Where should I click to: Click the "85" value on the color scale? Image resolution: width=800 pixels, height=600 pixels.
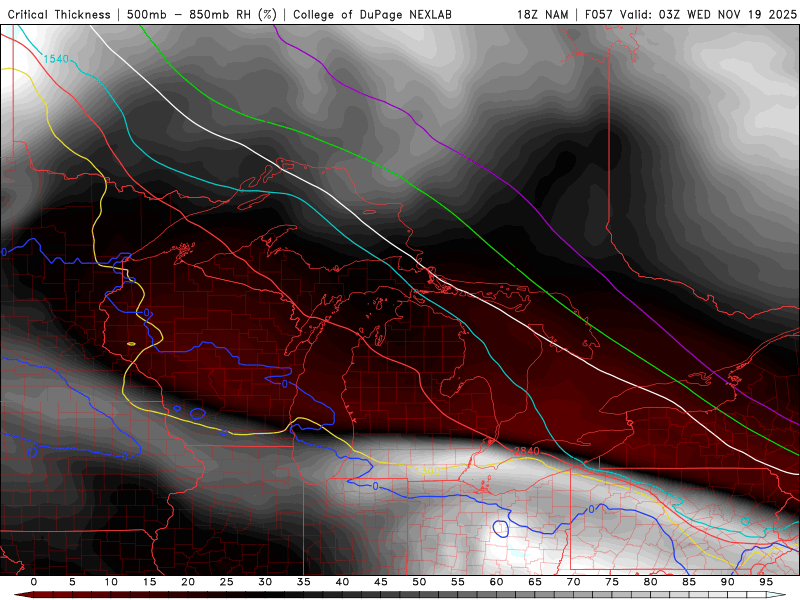click(689, 582)
